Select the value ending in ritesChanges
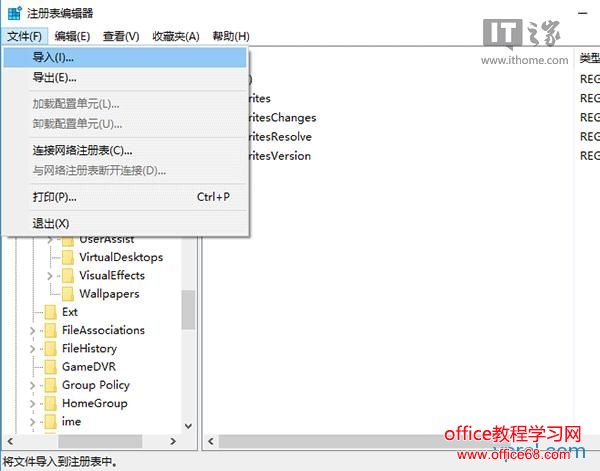The image size is (600, 471). click(282, 118)
